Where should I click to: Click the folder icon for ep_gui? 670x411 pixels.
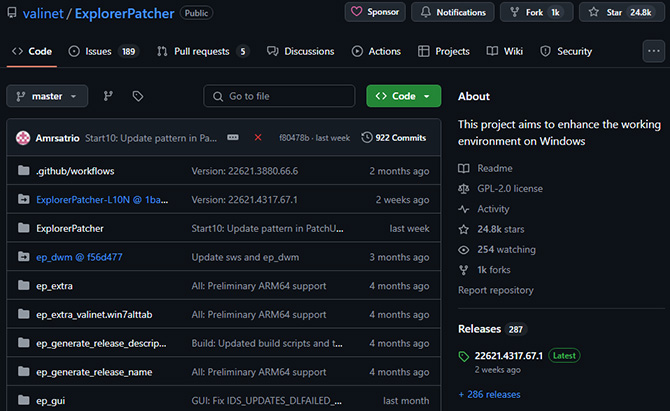tap(24, 400)
